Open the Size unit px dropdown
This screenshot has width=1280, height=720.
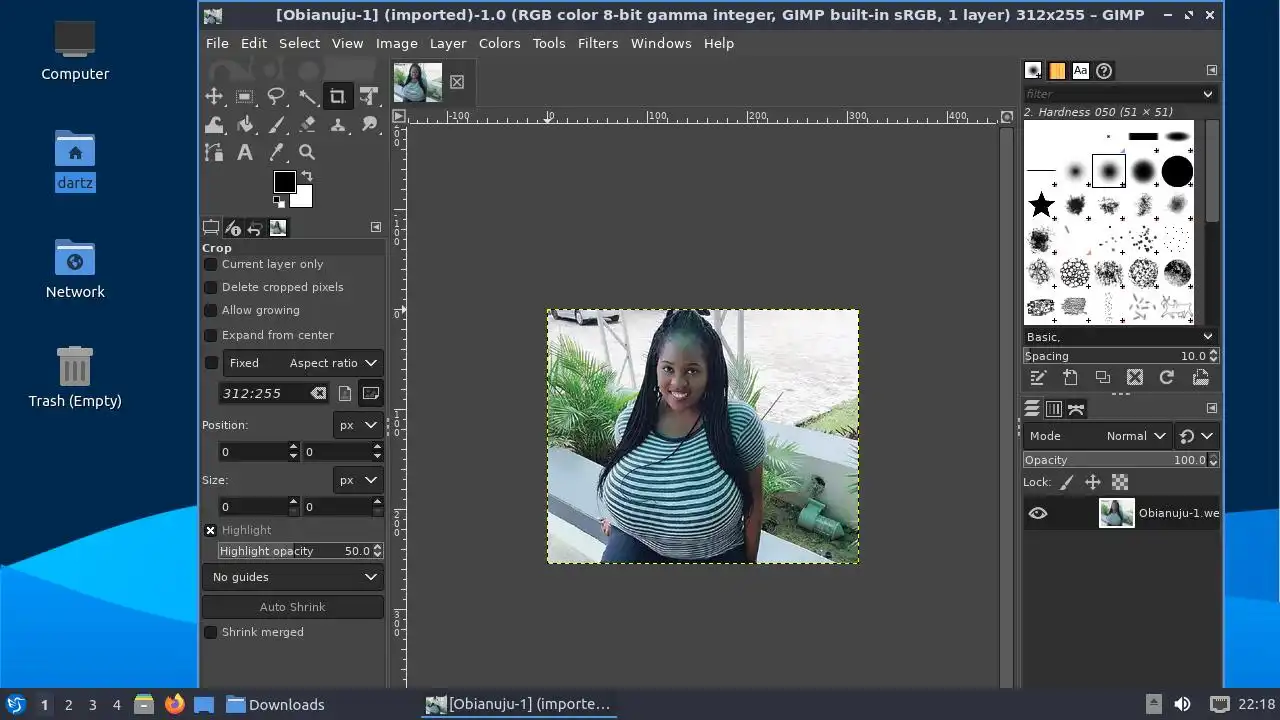[358, 480]
